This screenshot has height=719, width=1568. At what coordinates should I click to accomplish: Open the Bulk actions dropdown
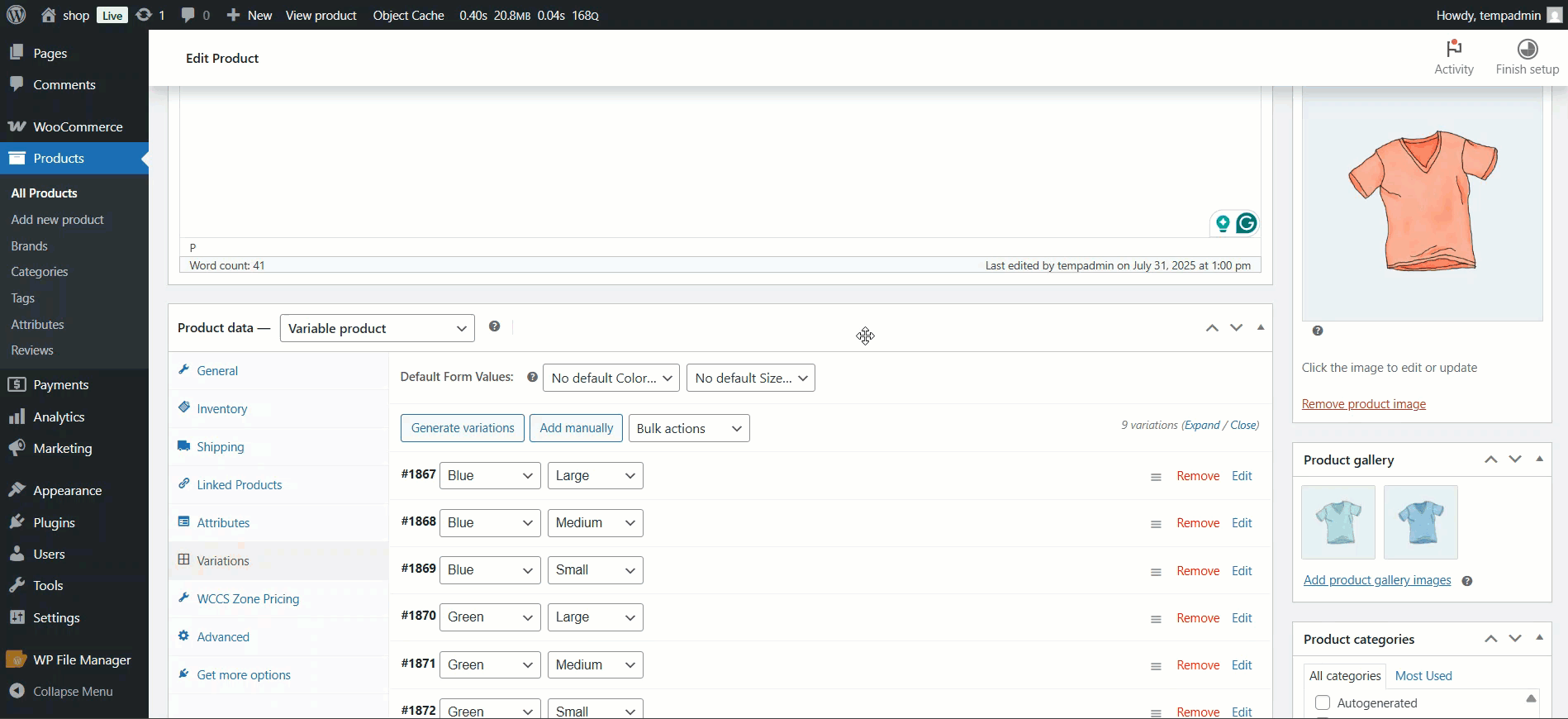pos(688,428)
